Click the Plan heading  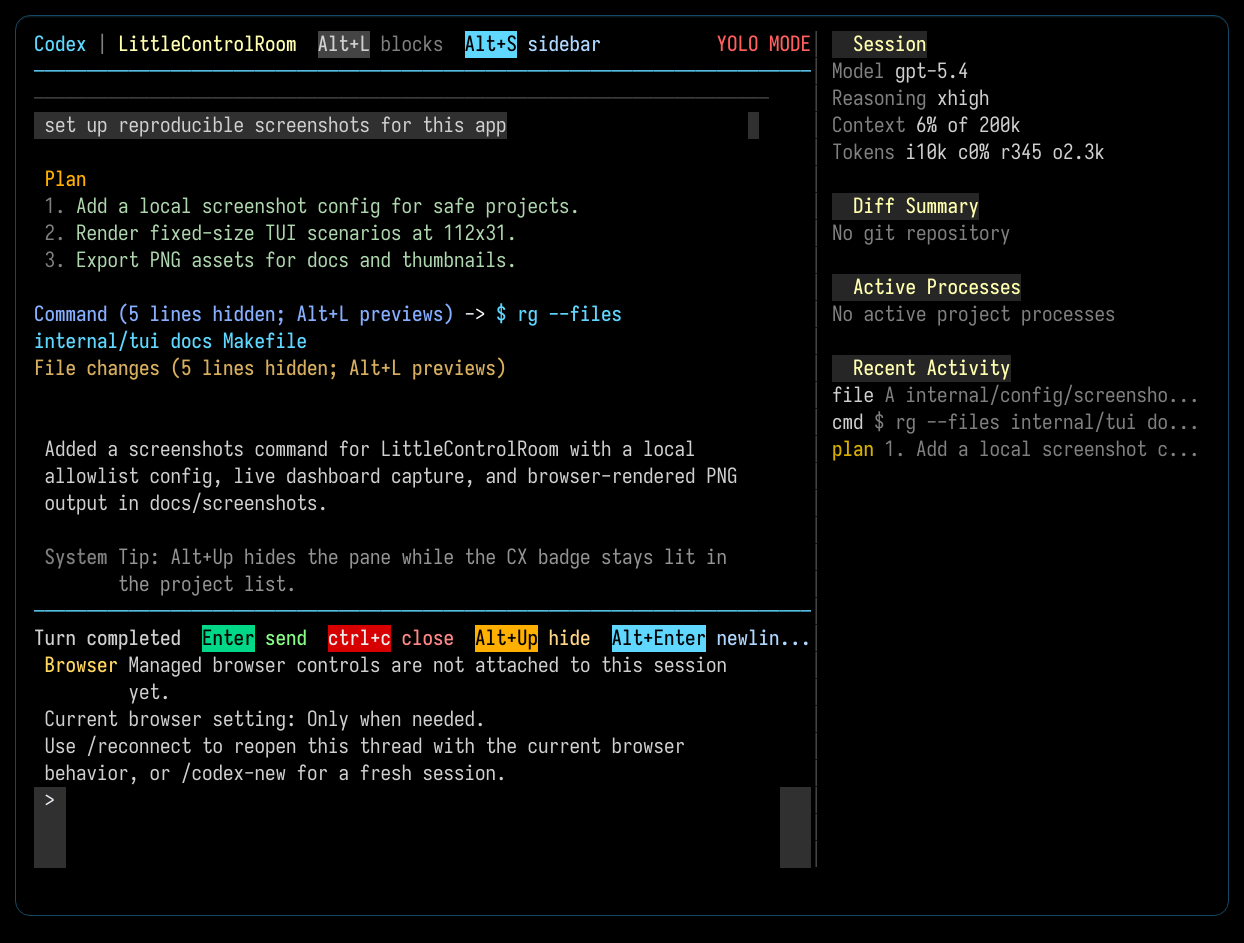pyautogui.click(x=65, y=179)
